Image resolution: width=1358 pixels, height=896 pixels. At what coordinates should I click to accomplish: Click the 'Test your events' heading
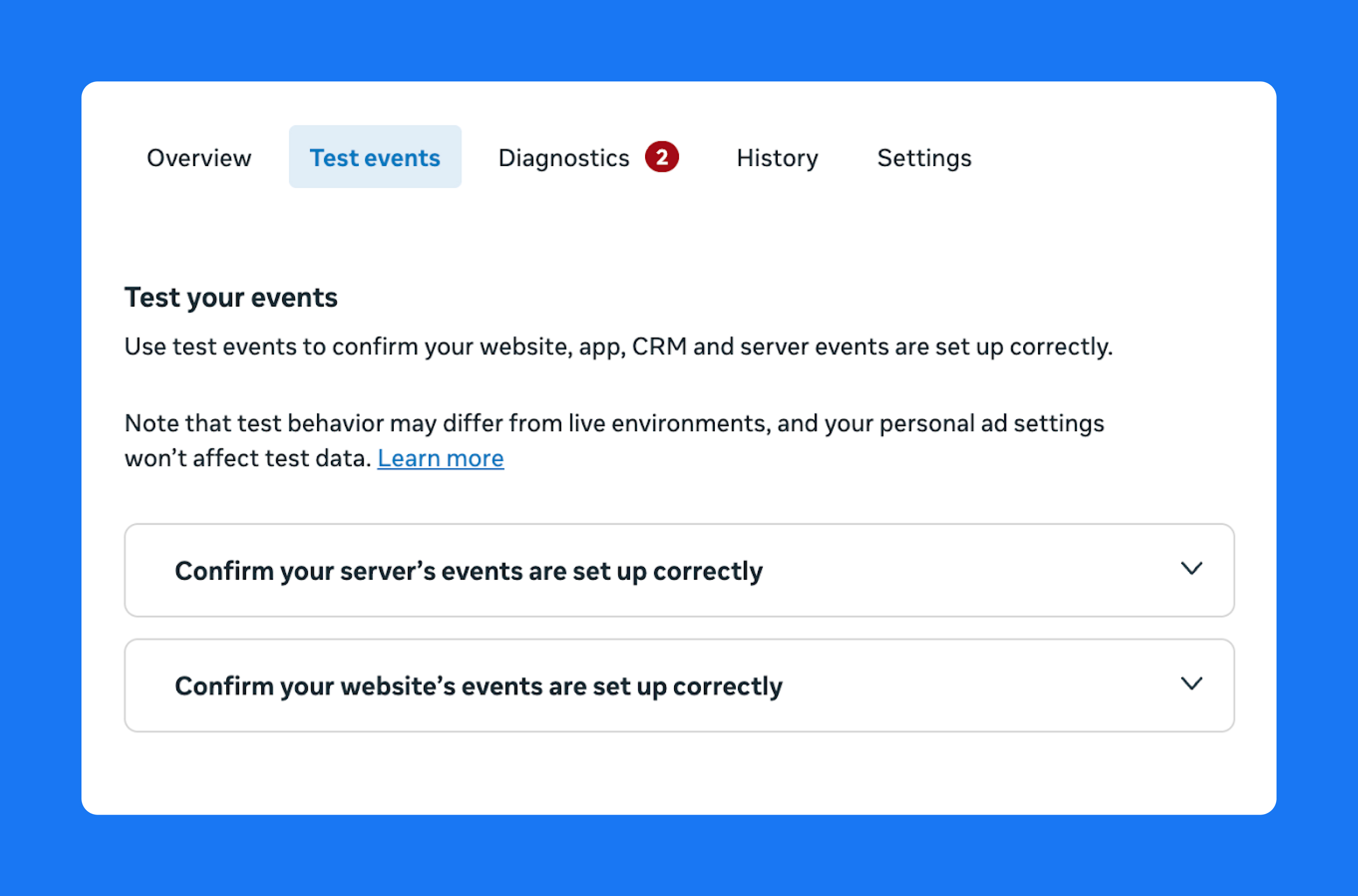pos(231,298)
